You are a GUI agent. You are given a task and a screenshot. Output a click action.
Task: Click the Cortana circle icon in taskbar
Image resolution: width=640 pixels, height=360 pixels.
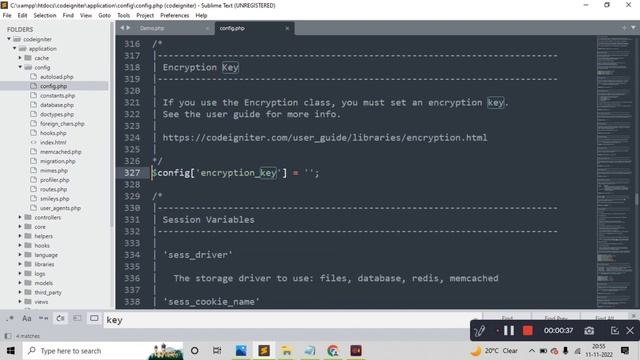pos(195,351)
